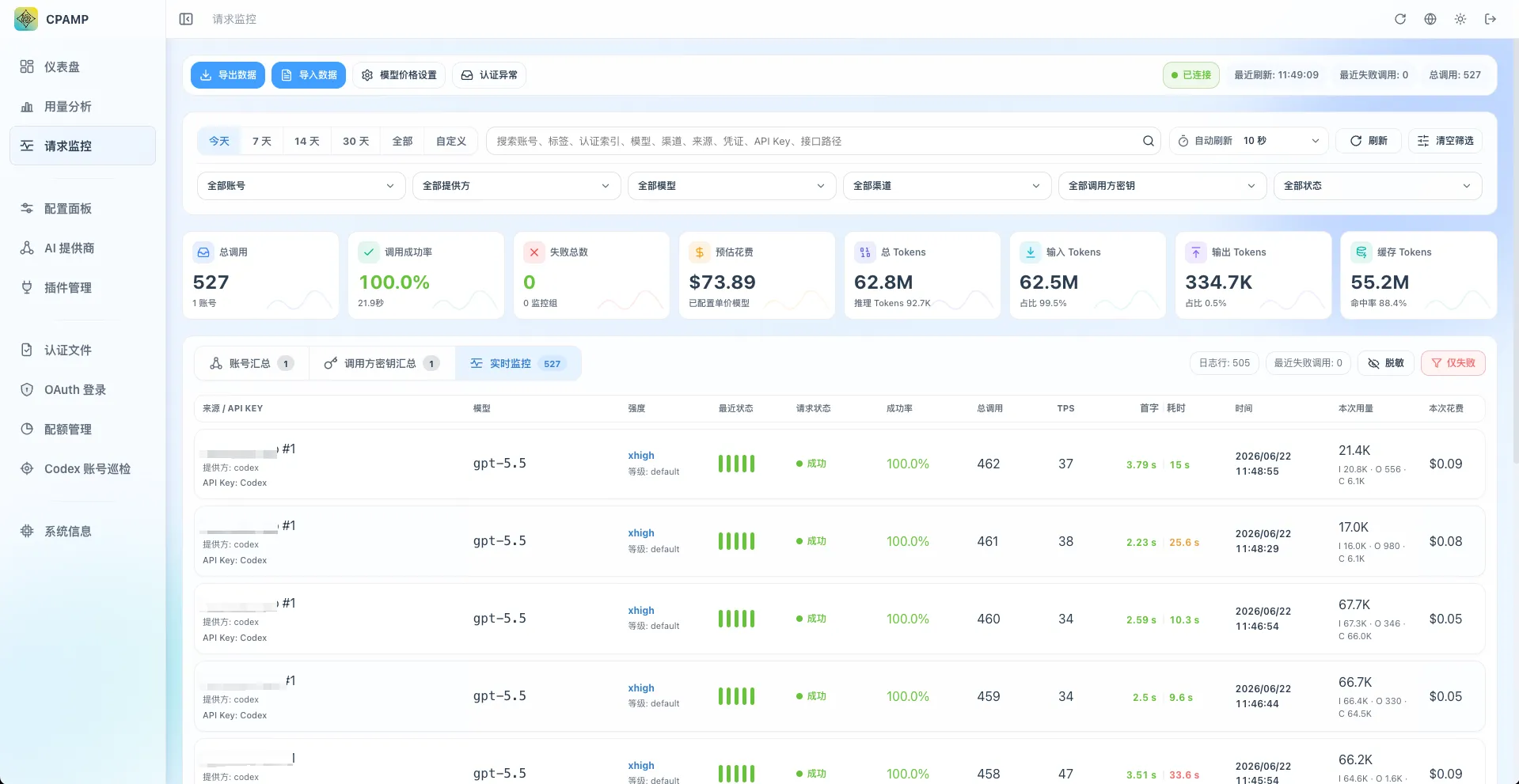Click the Codex 账号巡检 icon
This screenshot has width=1519, height=784.
(27, 468)
